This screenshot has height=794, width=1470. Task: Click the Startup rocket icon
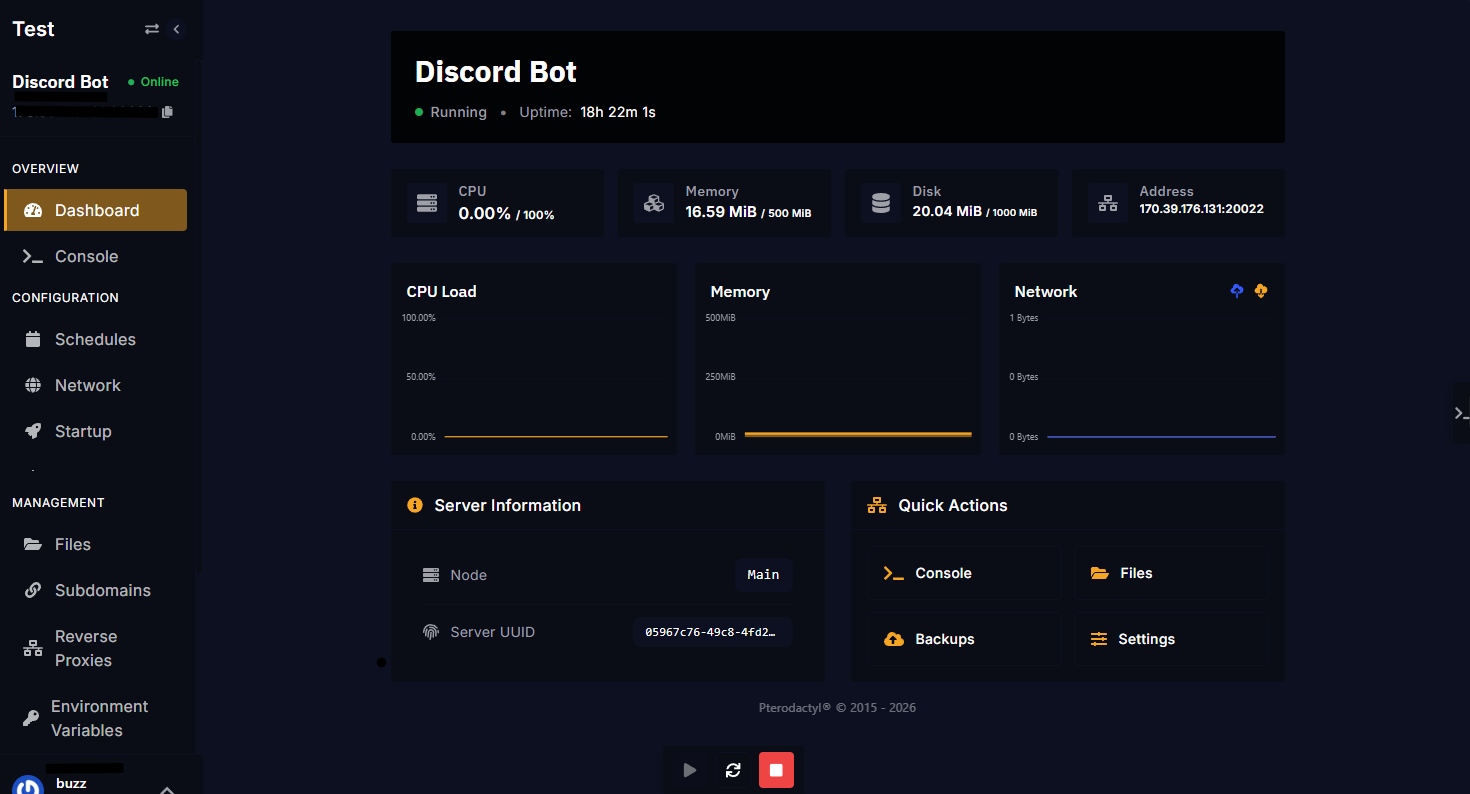(x=31, y=431)
